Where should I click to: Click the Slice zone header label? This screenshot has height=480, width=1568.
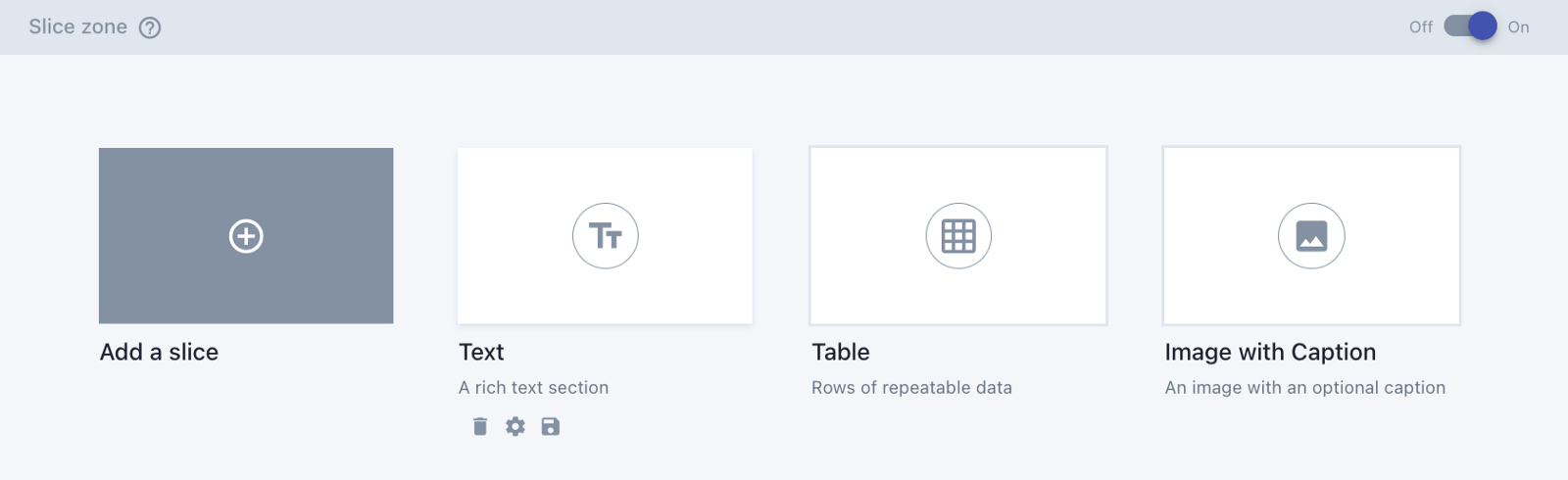tap(78, 27)
